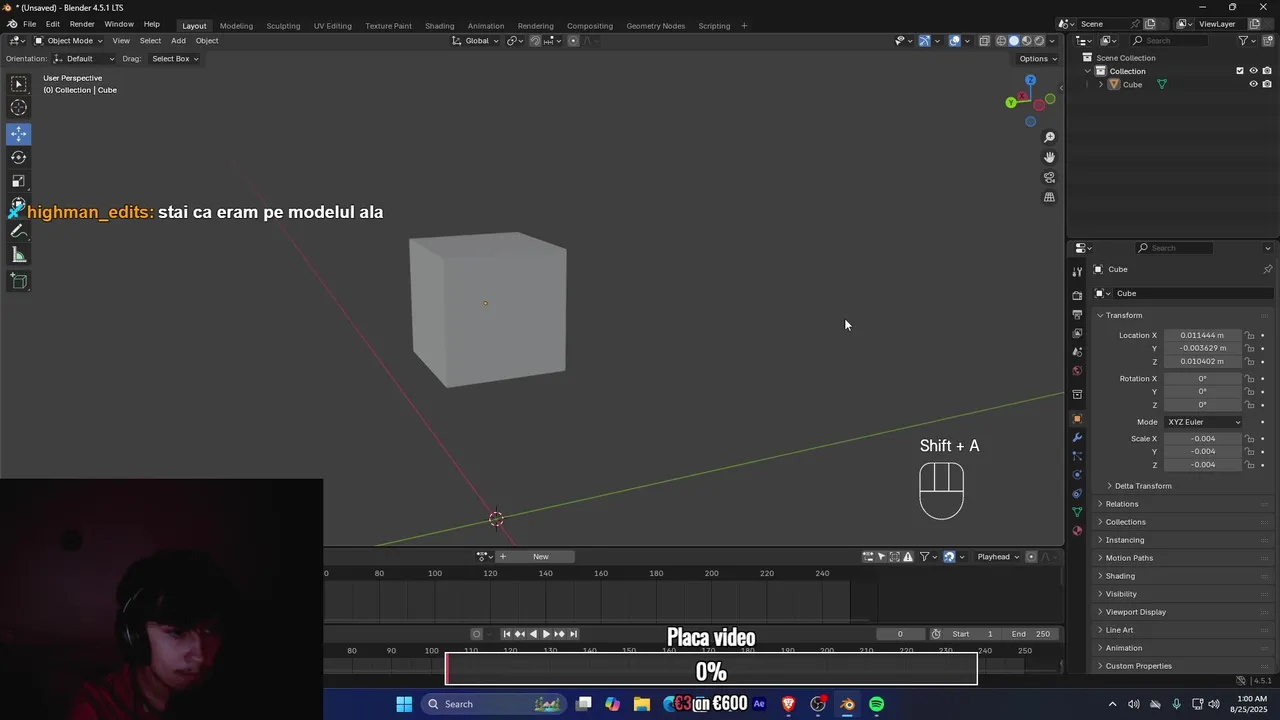Screen dimensions: 1280x720
Task: Open the Add menu in viewport header
Action: 178,41
